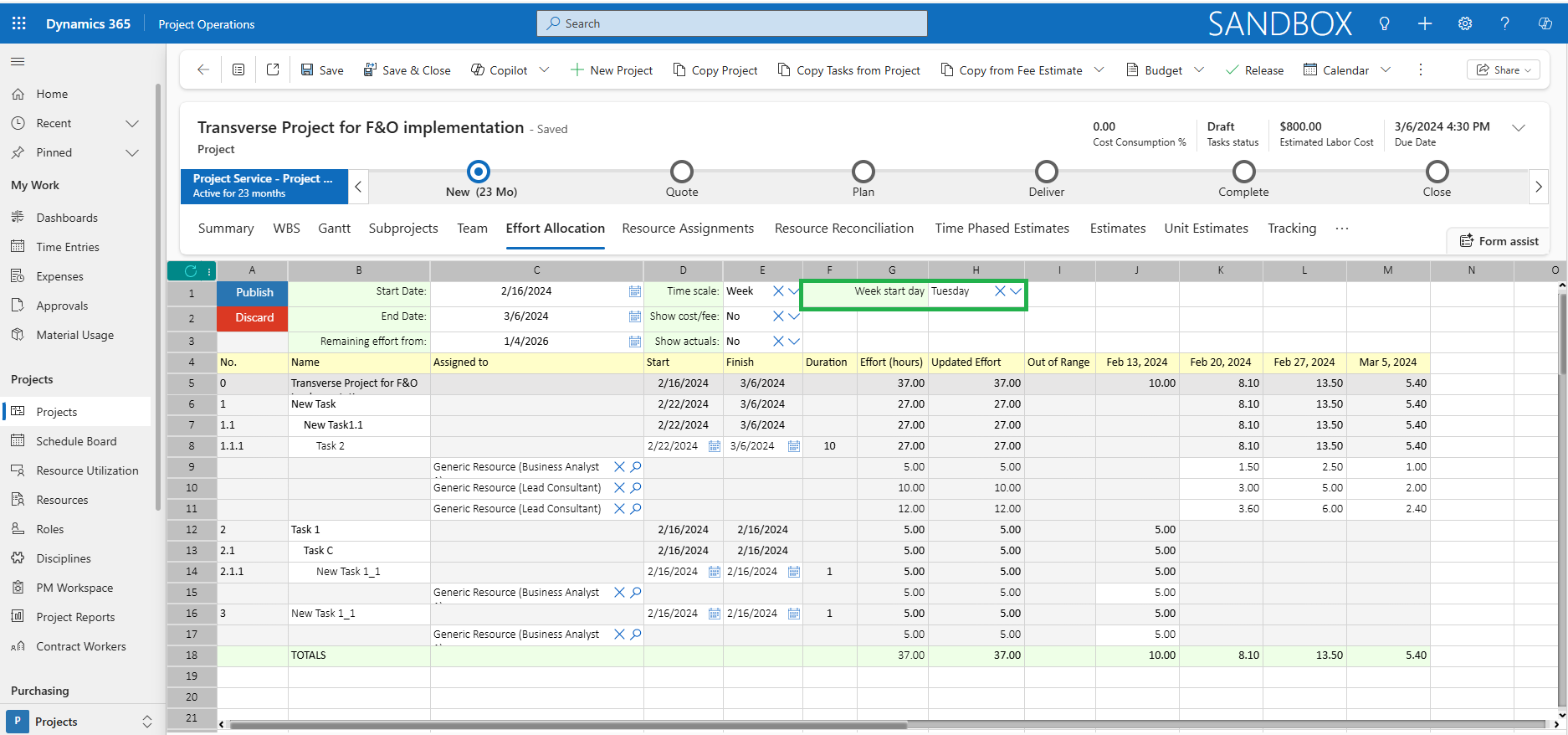Open the Resource Assignments tab

688,229
